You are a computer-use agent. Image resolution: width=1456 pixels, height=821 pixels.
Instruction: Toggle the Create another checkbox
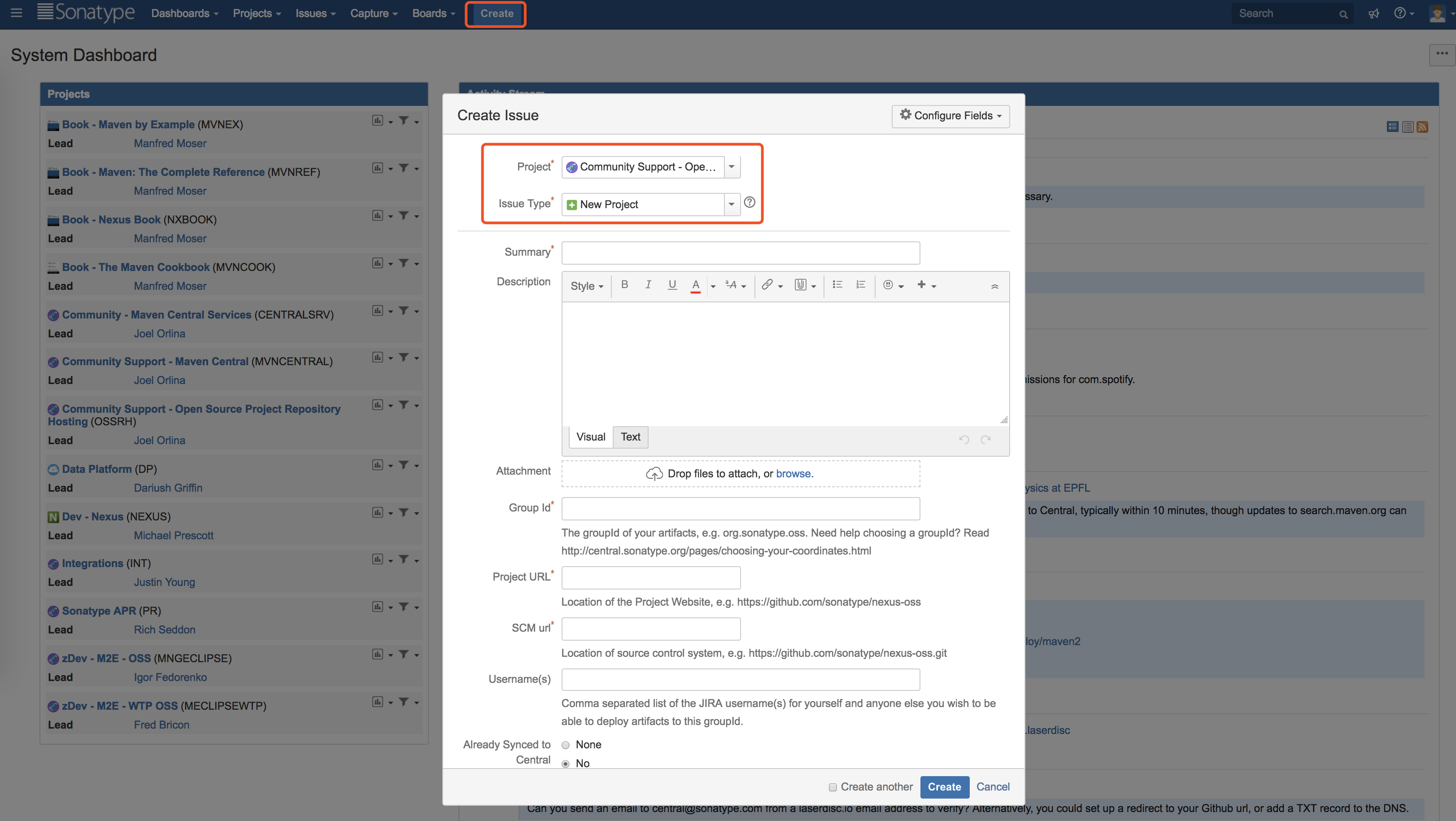833,787
